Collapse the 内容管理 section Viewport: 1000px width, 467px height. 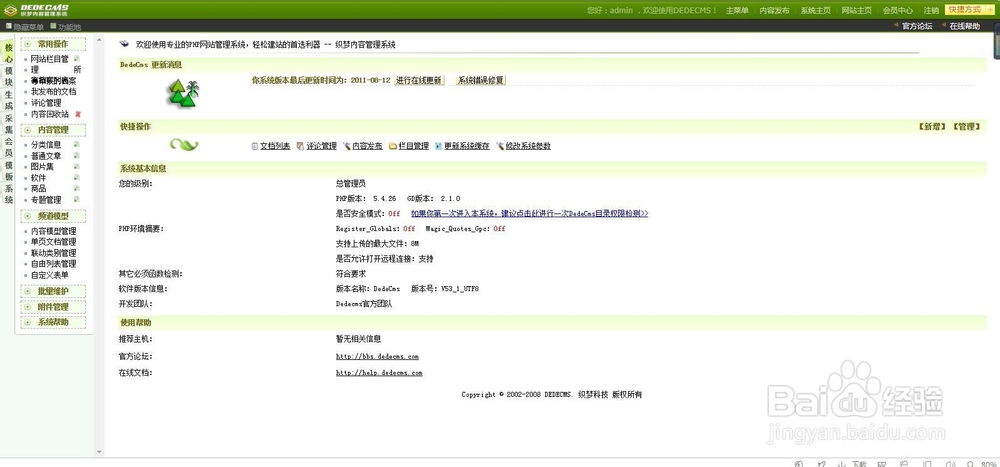pos(54,130)
